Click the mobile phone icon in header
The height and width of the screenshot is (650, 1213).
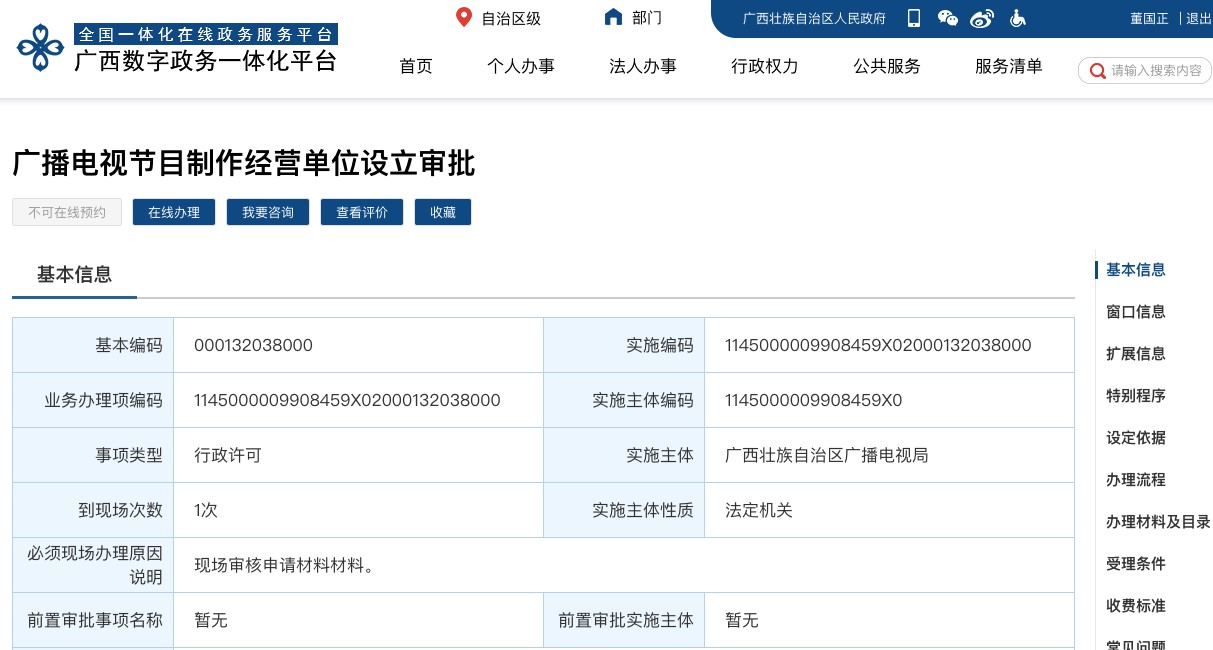[x=914, y=18]
